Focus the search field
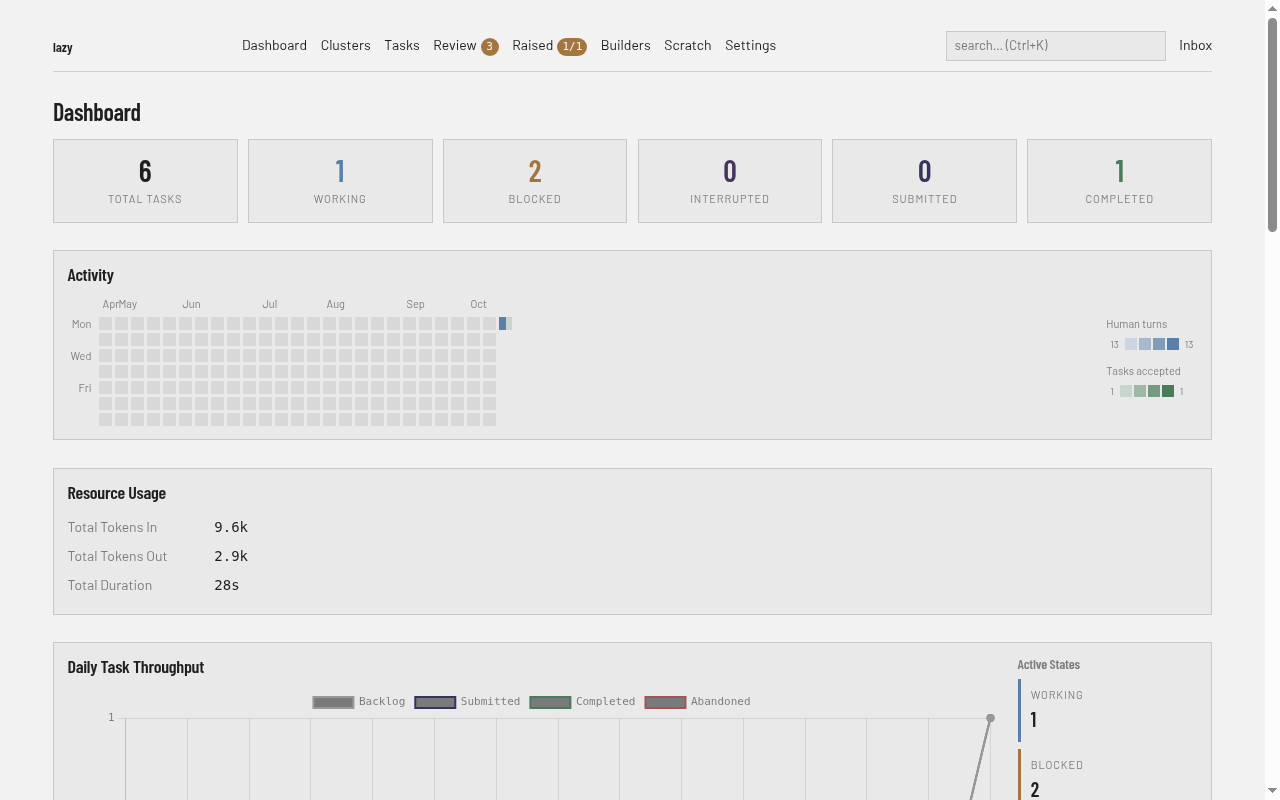 point(1055,45)
